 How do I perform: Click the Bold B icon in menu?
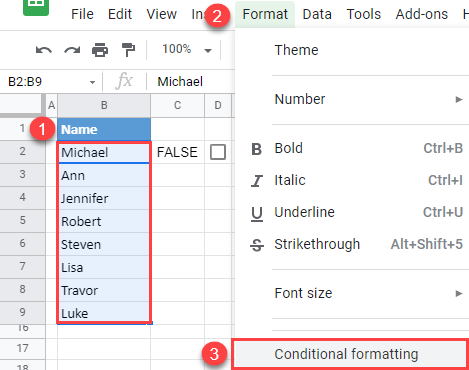[x=256, y=149]
